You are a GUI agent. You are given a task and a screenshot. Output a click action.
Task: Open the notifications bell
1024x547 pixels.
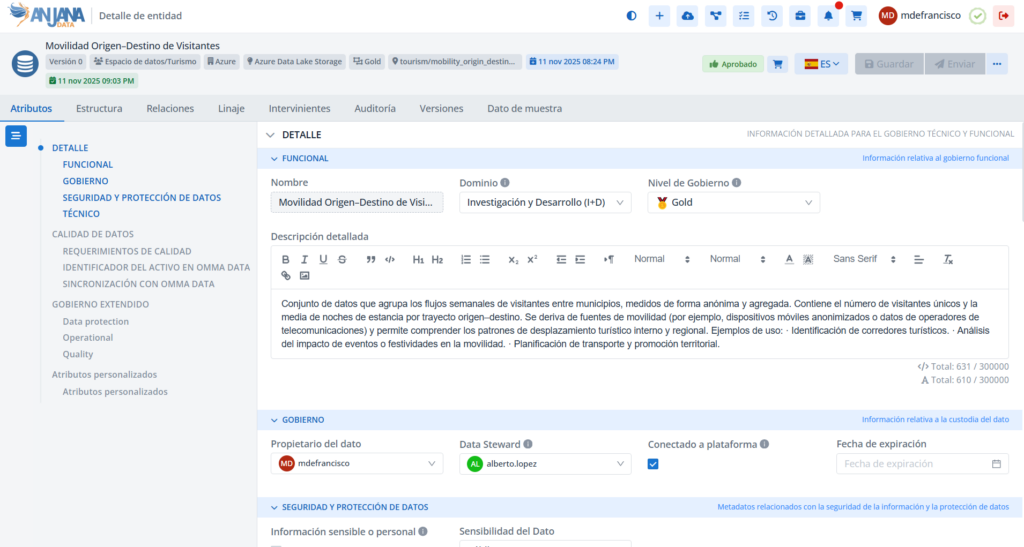(x=828, y=16)
